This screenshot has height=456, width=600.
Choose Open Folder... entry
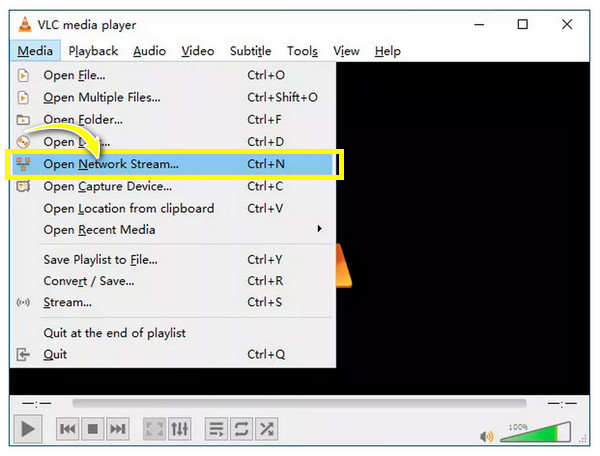(173, 120)
